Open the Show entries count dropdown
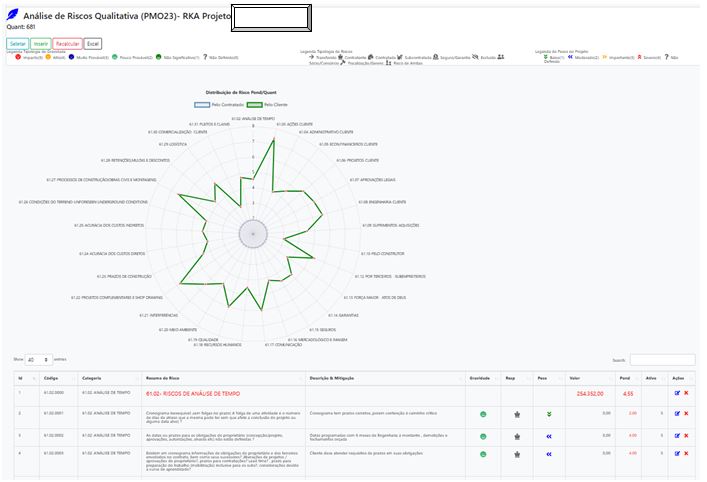The height and width of the screenshot is (482, 707). [x=38, y=359]
